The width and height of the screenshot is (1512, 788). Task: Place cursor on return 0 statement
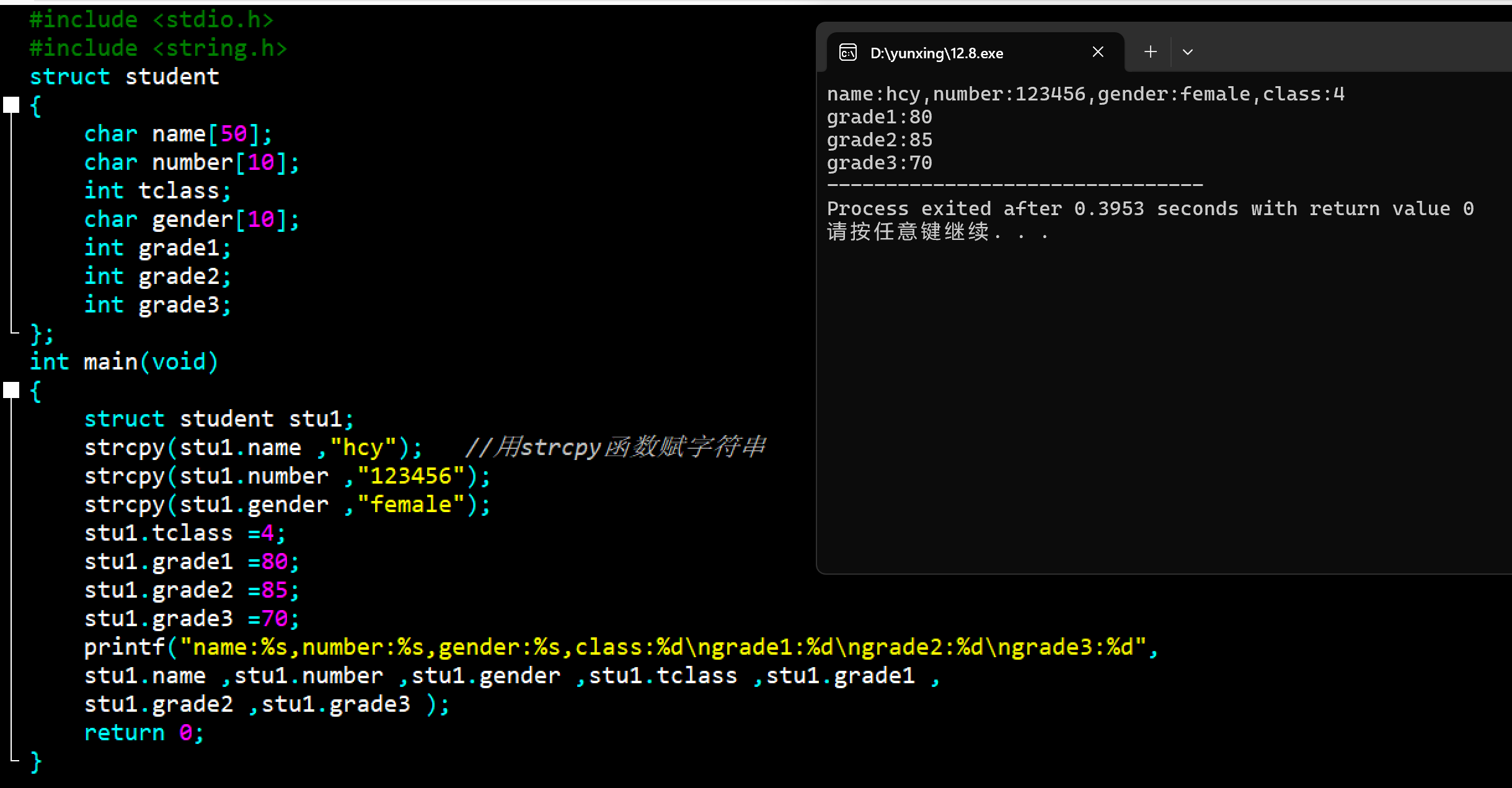coord(143,733)
